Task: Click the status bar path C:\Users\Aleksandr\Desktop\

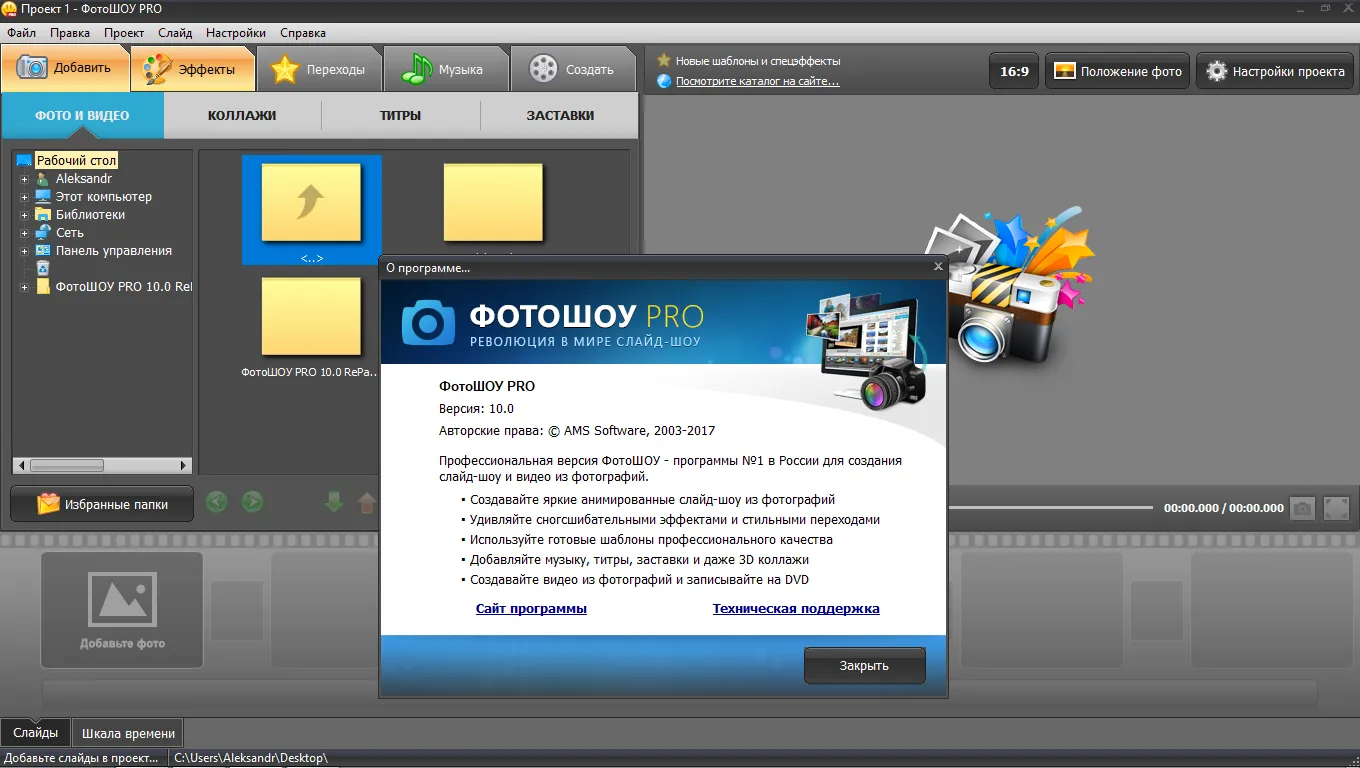Action: pyautogui.click(x=251, y=758)
